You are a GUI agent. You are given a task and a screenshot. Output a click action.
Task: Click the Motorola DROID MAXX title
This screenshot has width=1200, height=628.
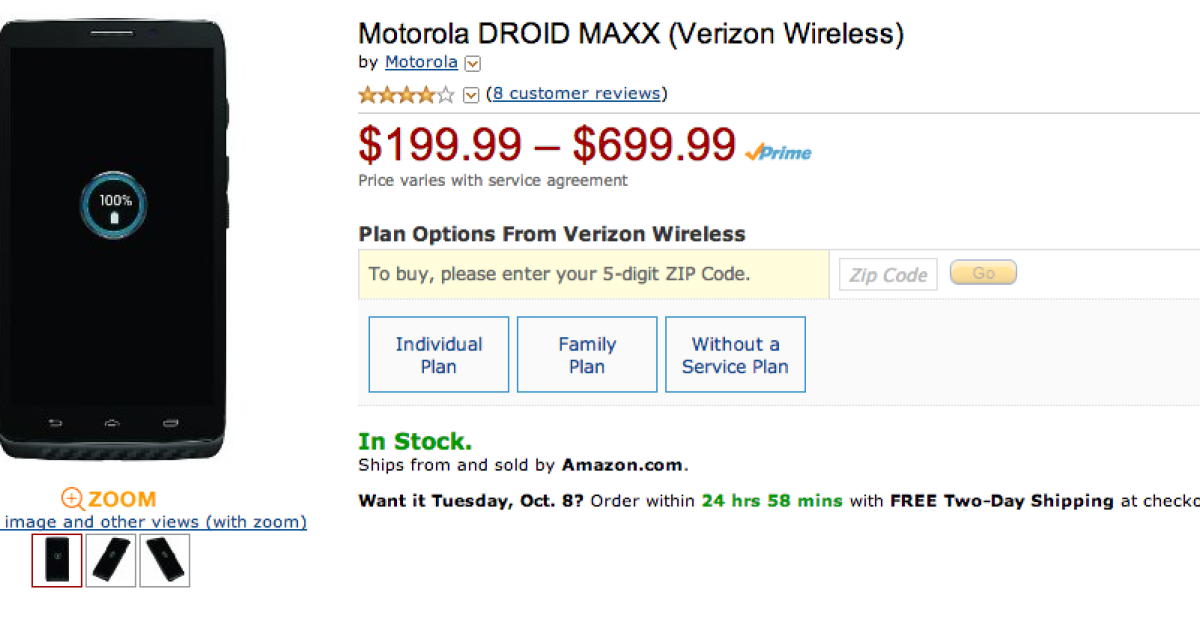(630, 34)
